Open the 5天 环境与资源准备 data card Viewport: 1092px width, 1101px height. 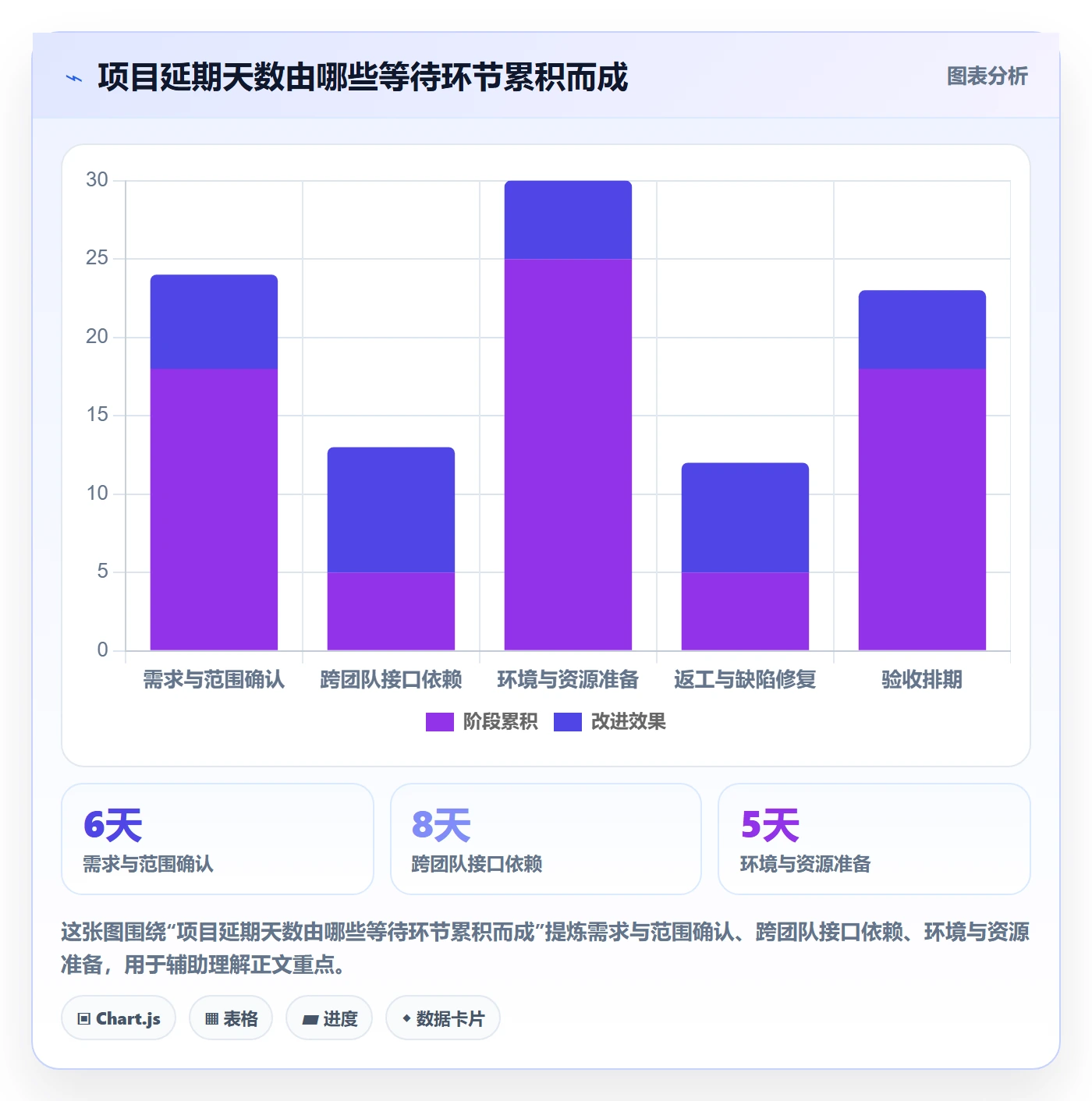(x=874, y=839)
